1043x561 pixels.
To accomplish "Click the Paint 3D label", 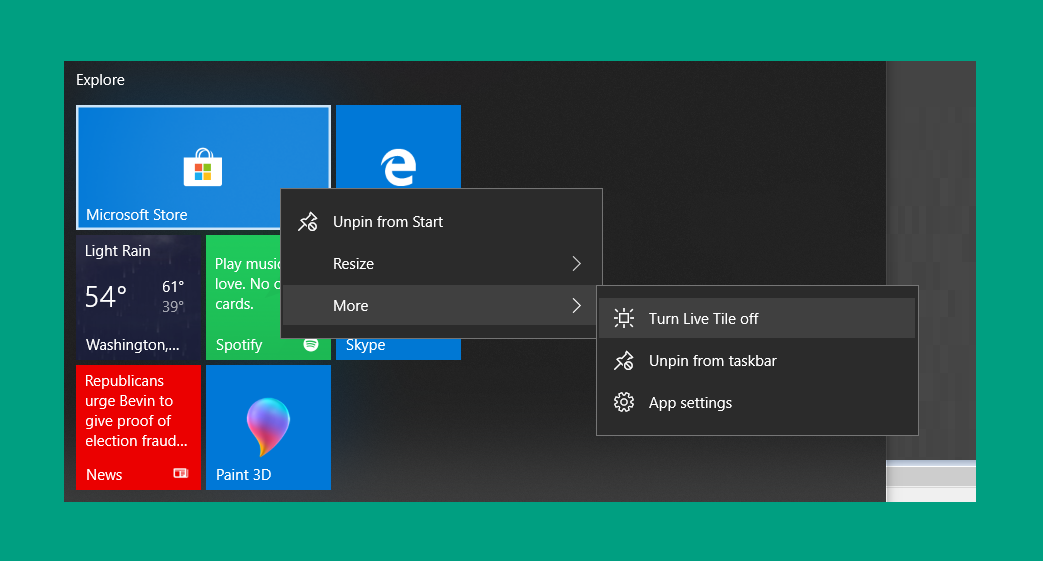I will pyautogui.click(x=243, y=474).
